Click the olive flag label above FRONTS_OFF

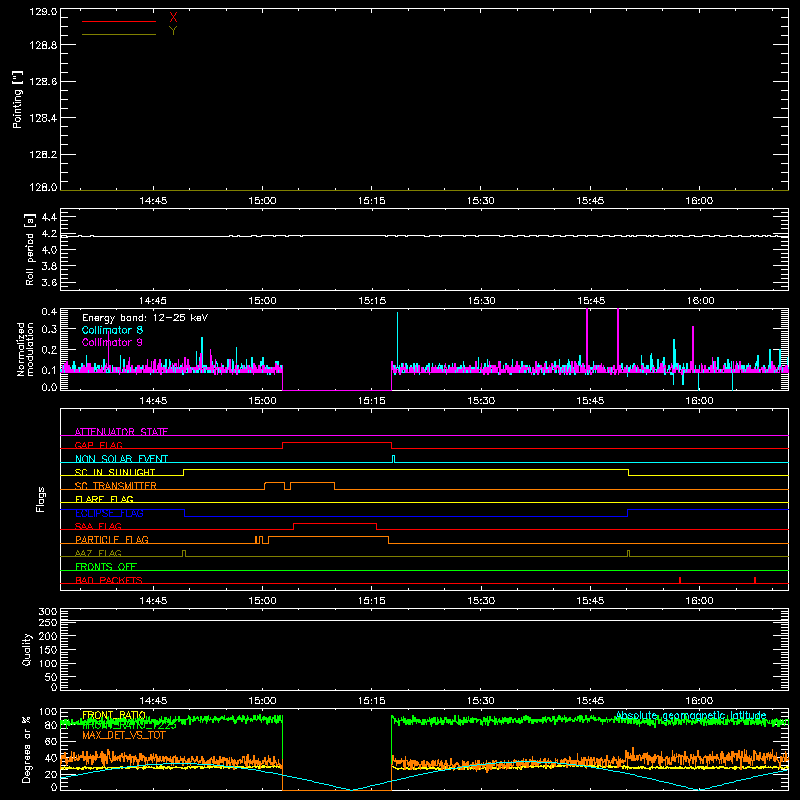pyautogui.click(x=98, y=553)
